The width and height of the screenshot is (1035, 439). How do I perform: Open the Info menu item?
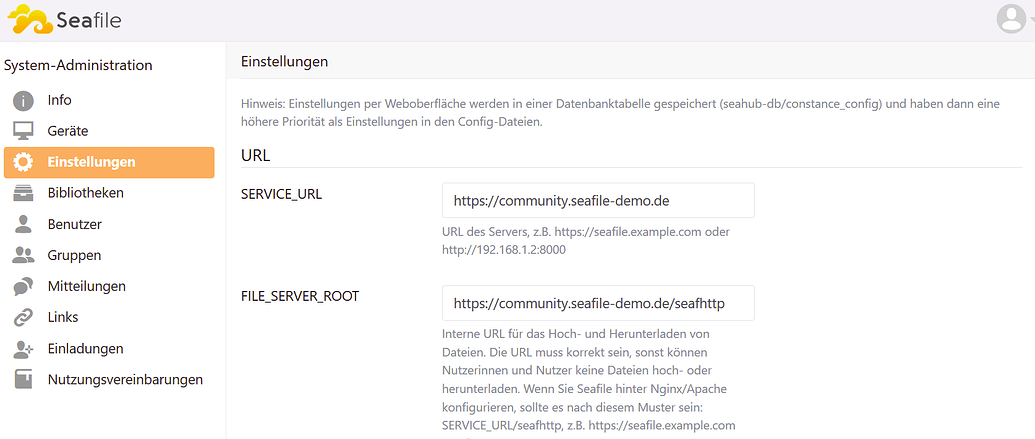click(59, 100)
